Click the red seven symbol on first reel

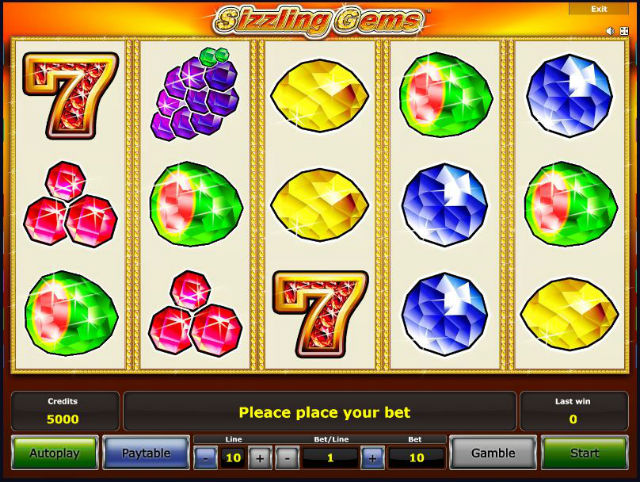(x=70, y=96)
